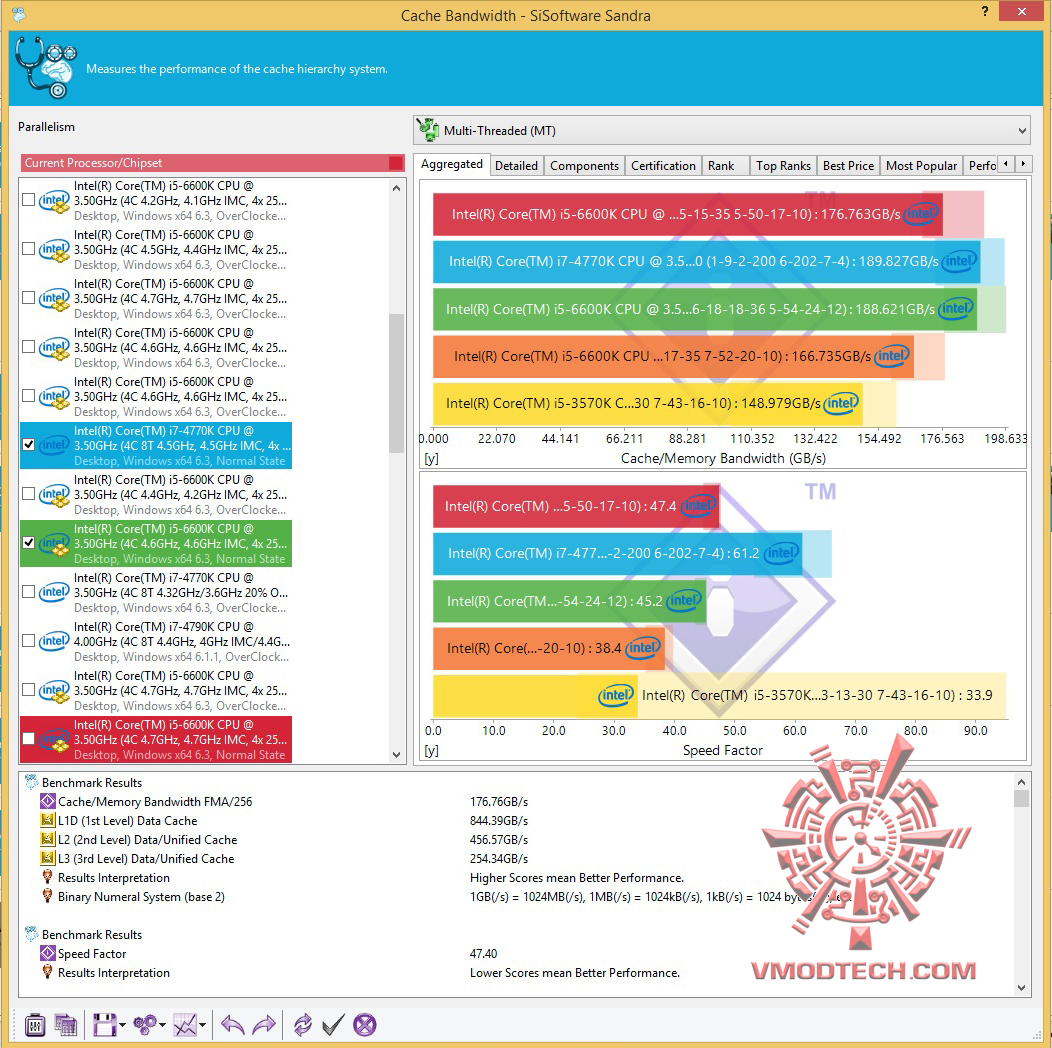Viewport: 1052px width, 1048px height.
Task: Select the '254.34GB/s' L3 cache value
Action: (x=498, y=858)
